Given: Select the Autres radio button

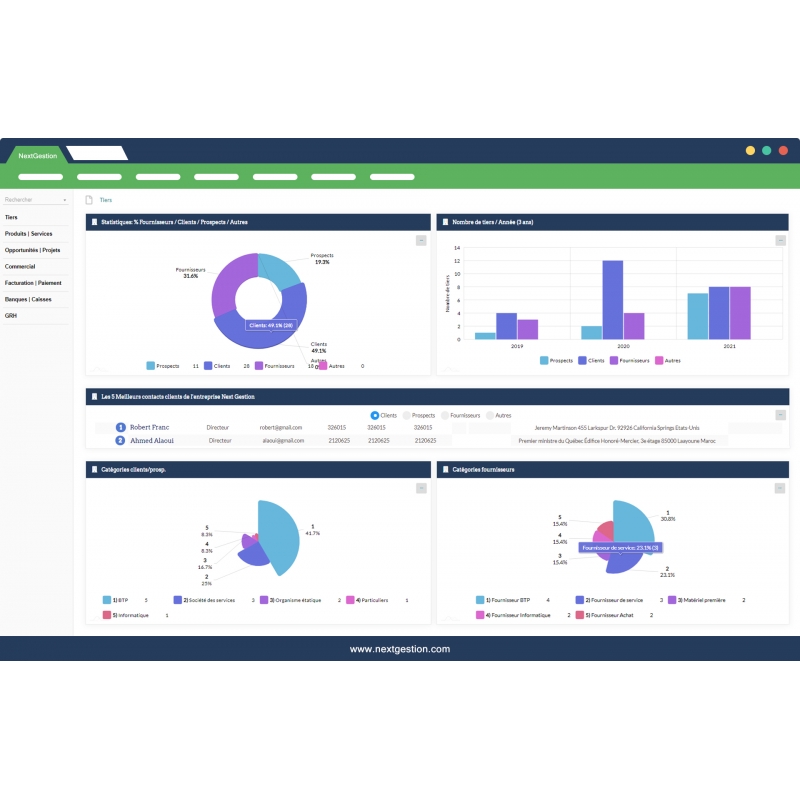Looking at the screenshot, I should tap(489, 414).
